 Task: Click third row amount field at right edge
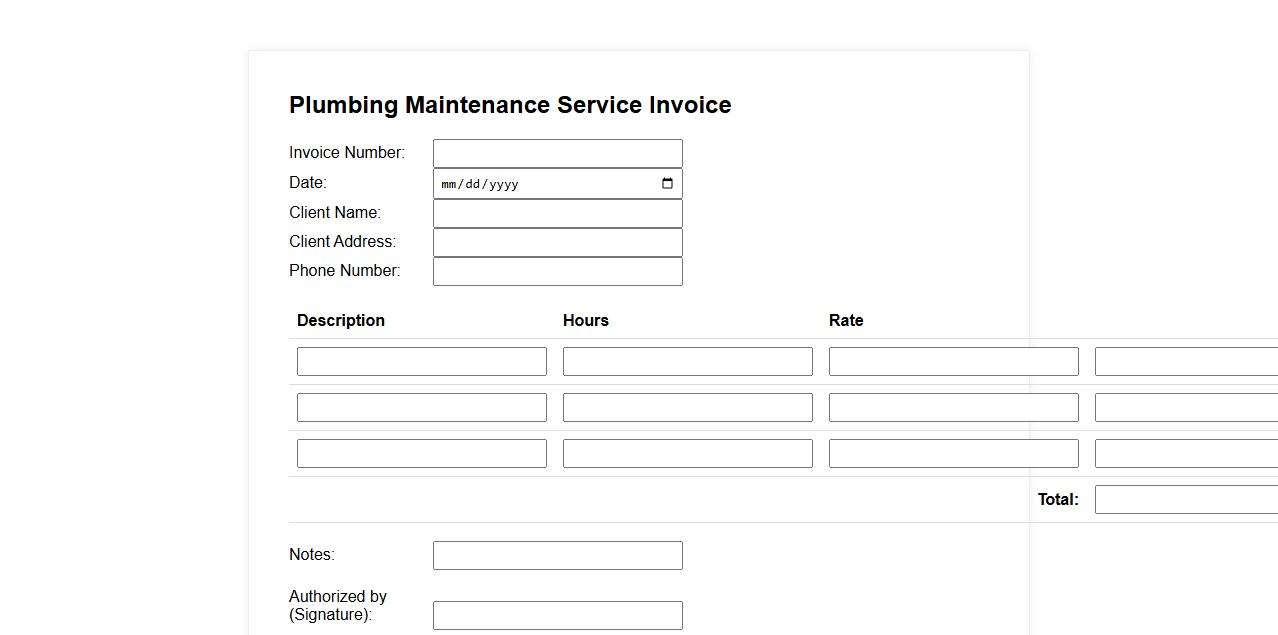1186,454
